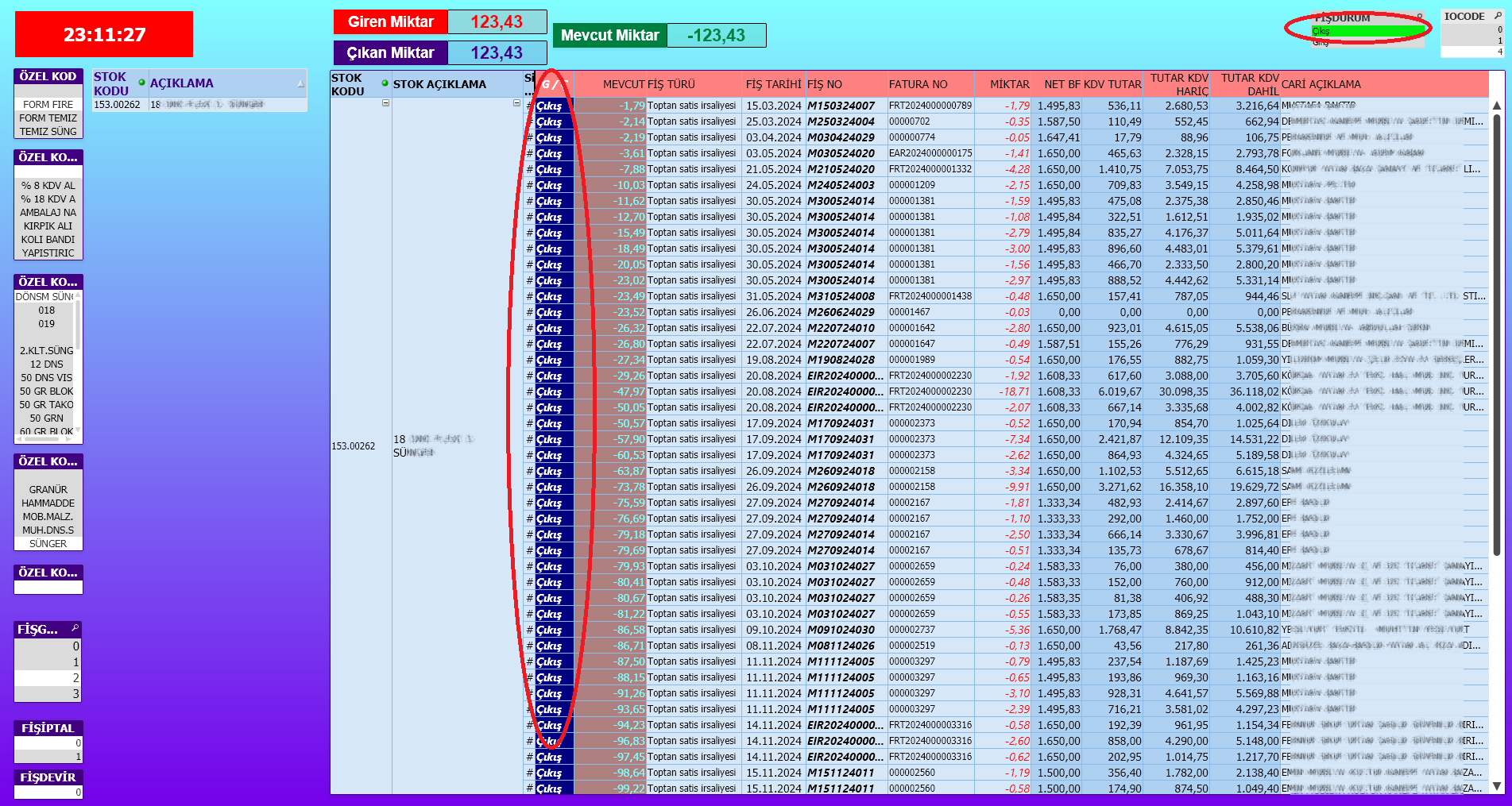
Task: Select FORM FIRE in ÖZEL KOD list
Action: [48, 105]
